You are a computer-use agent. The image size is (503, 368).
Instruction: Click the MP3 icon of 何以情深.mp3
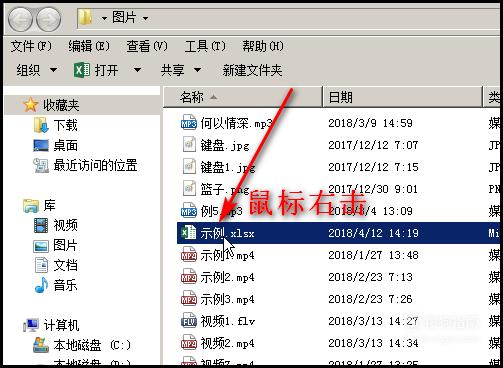click(x=189, y=123)
